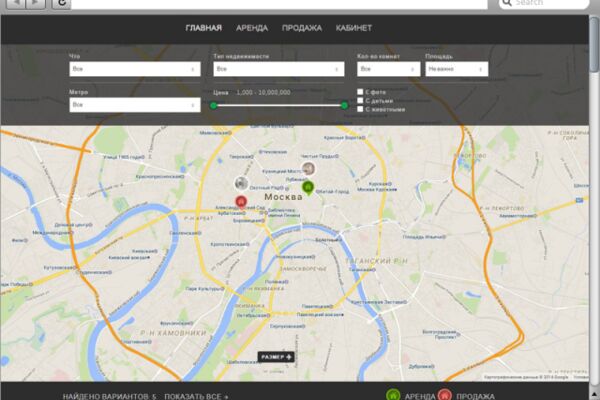
Task: Click the Р-Н ЛЕФОРТОВО district label
Action: 502,208
